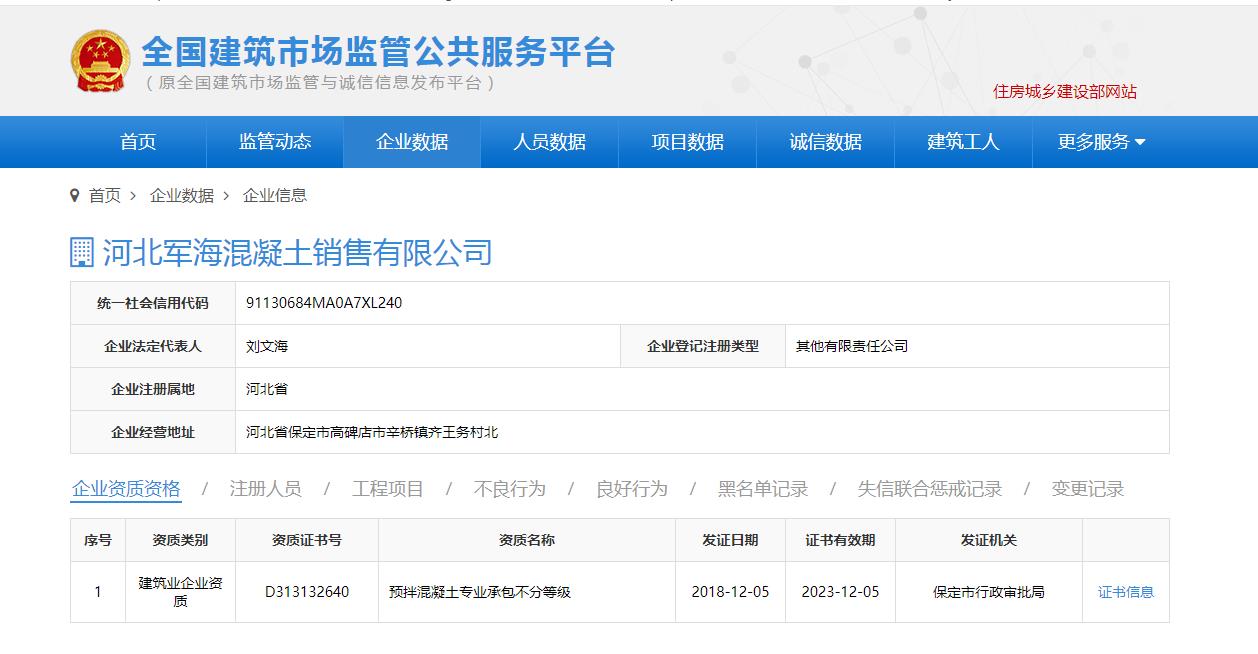Click the 资质类别 column header
Viewport: 1258px width, 654px height.
(x=180, y=540)
